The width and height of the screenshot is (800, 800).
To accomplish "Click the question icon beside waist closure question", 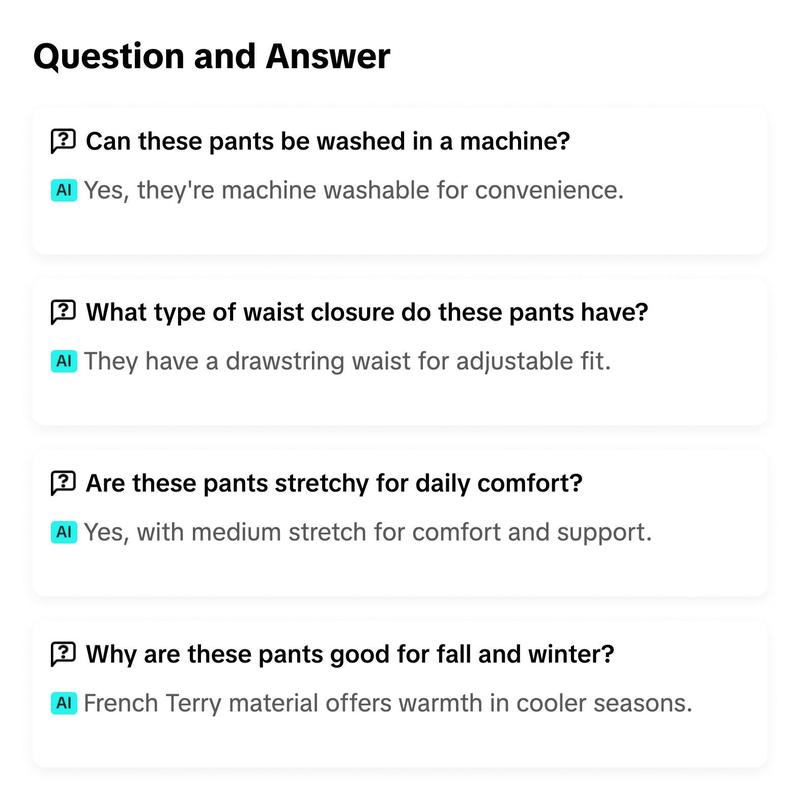I will coord(63,312).
